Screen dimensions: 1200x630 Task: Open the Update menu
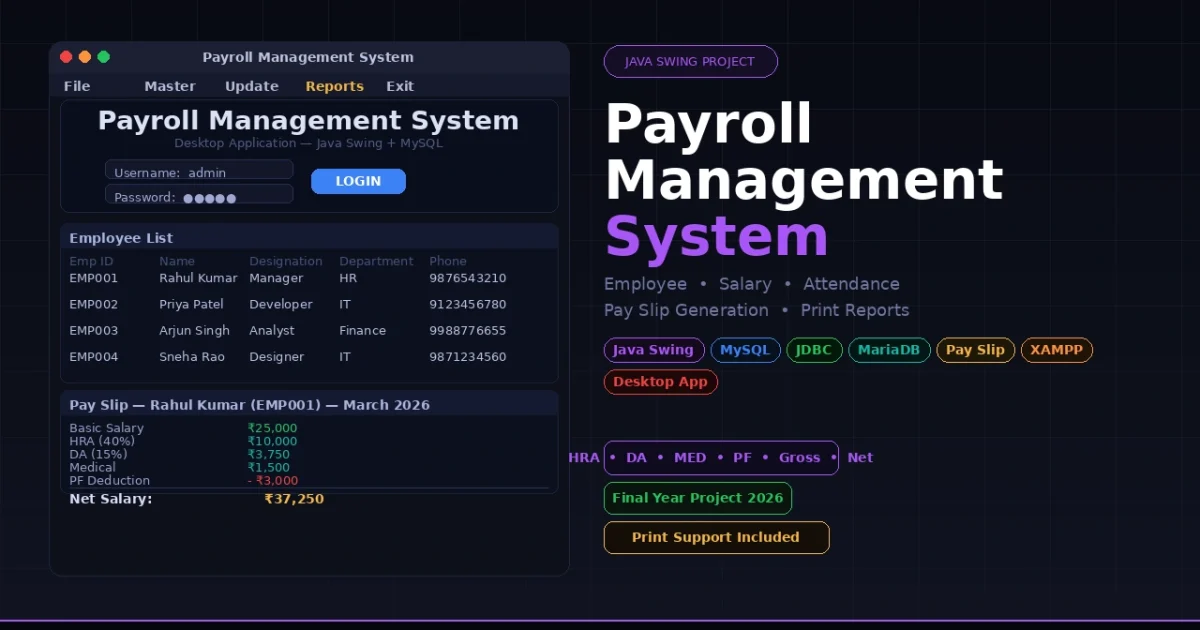click(251, 86)
